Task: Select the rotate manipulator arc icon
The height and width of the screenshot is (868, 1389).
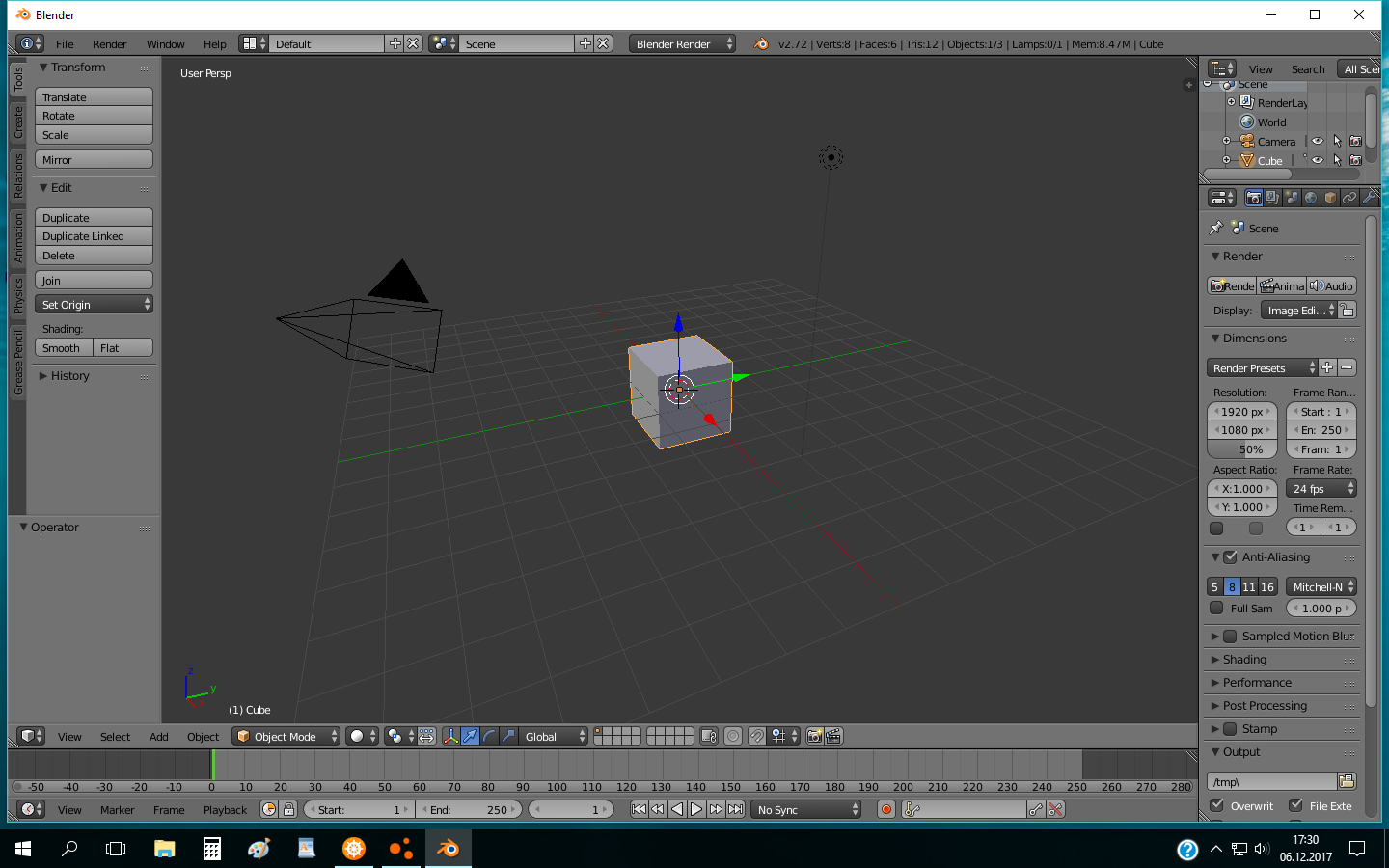Action: pyautogui.click(x=489, y=736)
